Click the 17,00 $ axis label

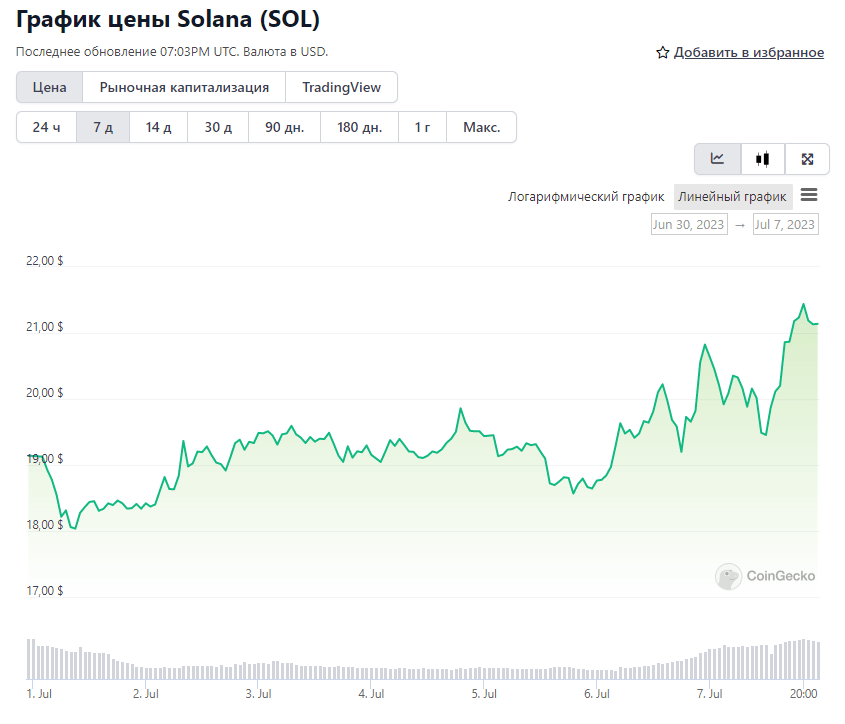[x=44, y=591]
